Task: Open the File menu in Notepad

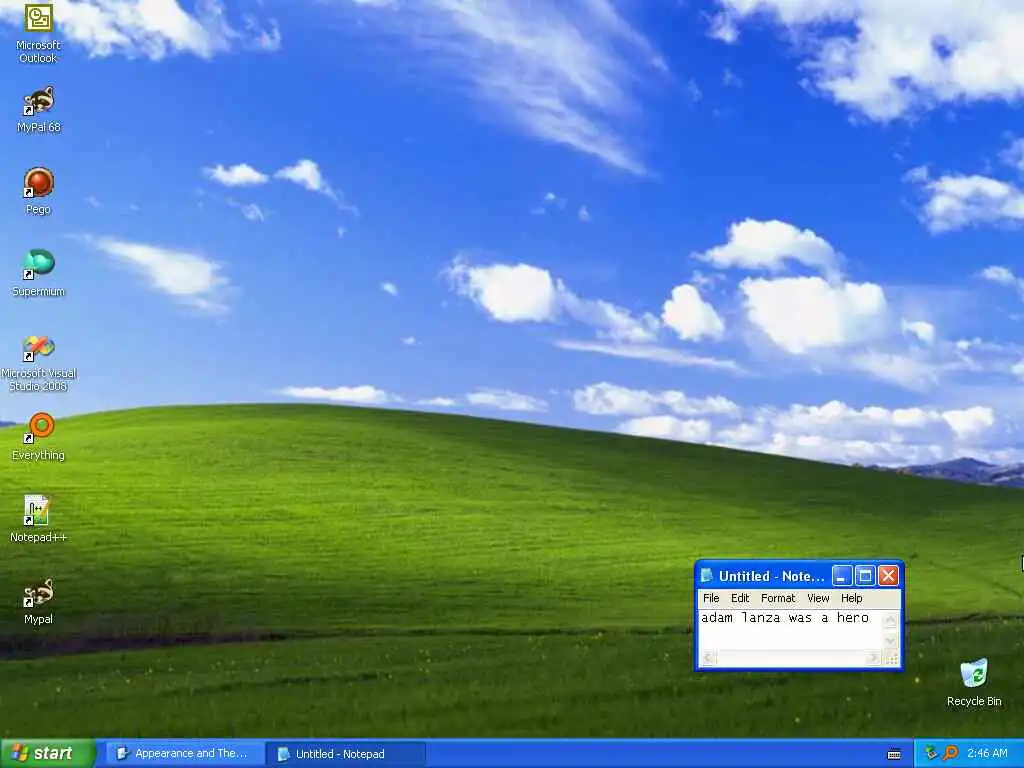Action: [711, 598]
